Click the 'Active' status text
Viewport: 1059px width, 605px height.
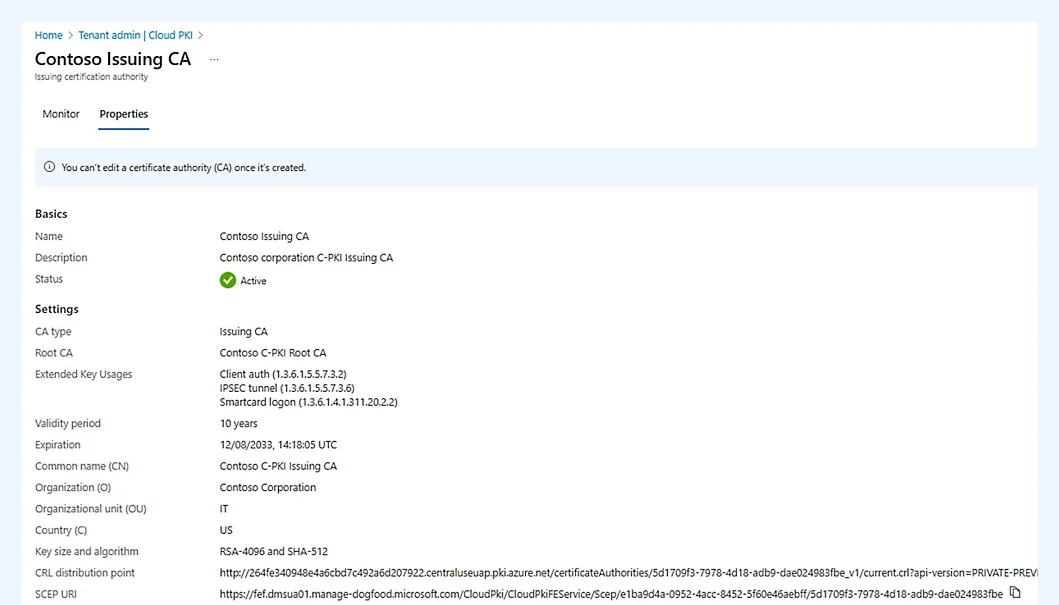click(x=253, y=281)
